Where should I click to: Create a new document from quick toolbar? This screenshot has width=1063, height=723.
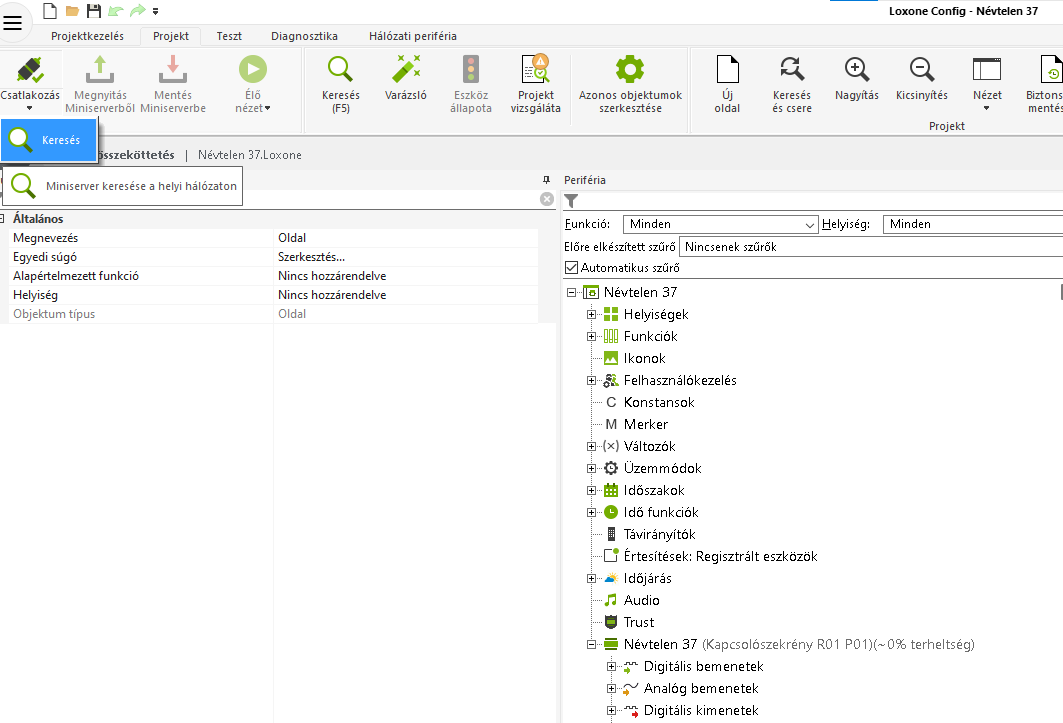[49, 10]
